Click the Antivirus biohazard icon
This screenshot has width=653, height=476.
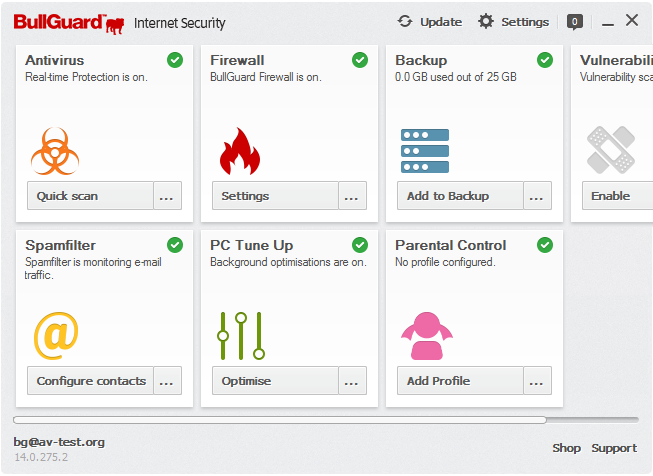click(x=56, y=151)
